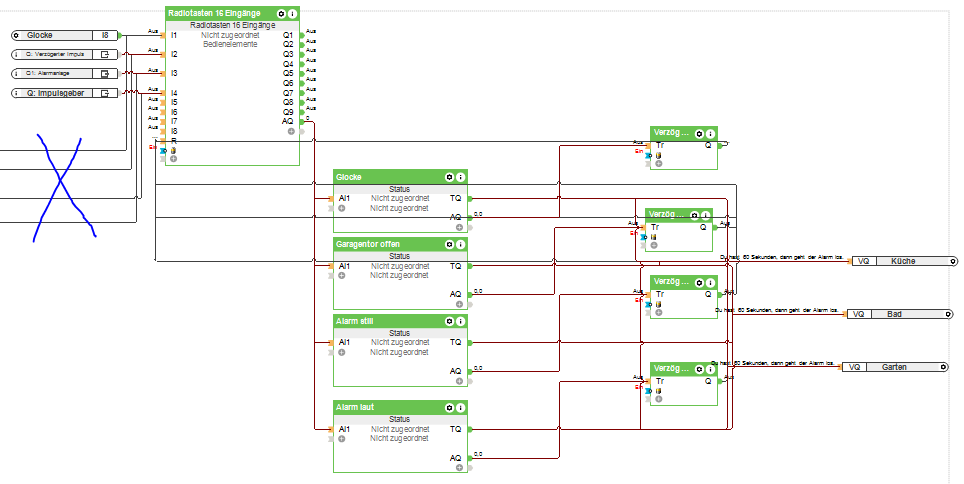Add an output below AQ in Alarm still
The height and width of the screenshot is (484, 964).
click(x=459, y=381)
